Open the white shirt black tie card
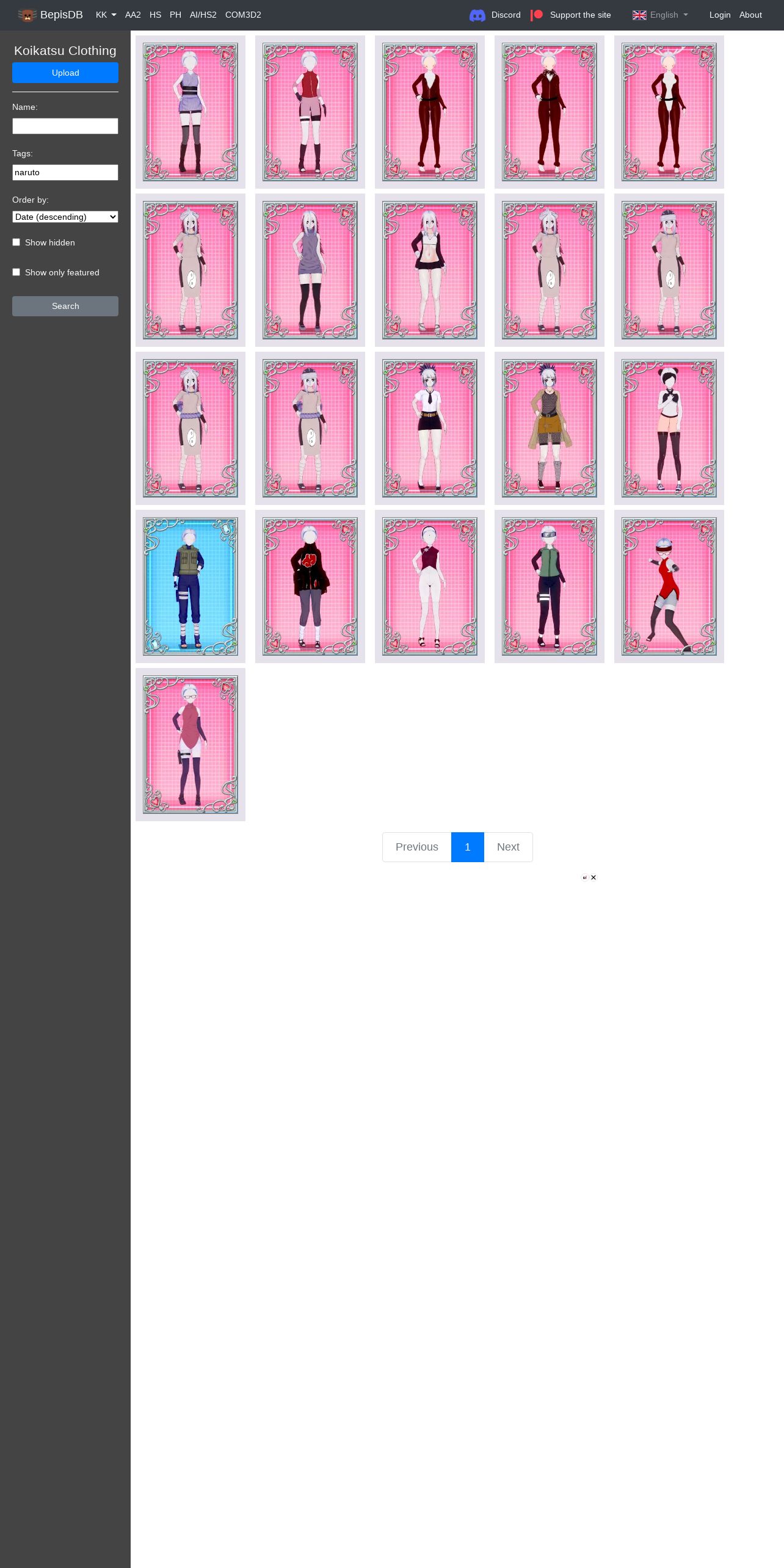 [x=430, y=428]
